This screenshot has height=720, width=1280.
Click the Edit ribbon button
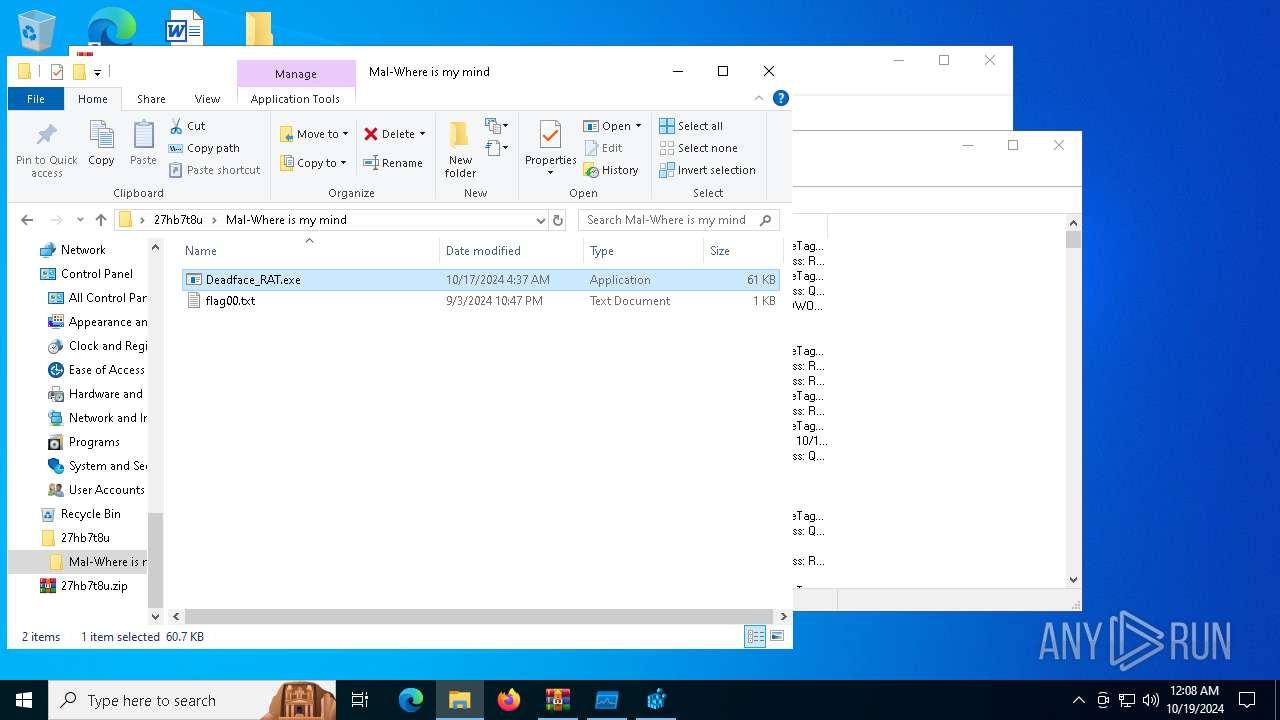click(603, 148)
